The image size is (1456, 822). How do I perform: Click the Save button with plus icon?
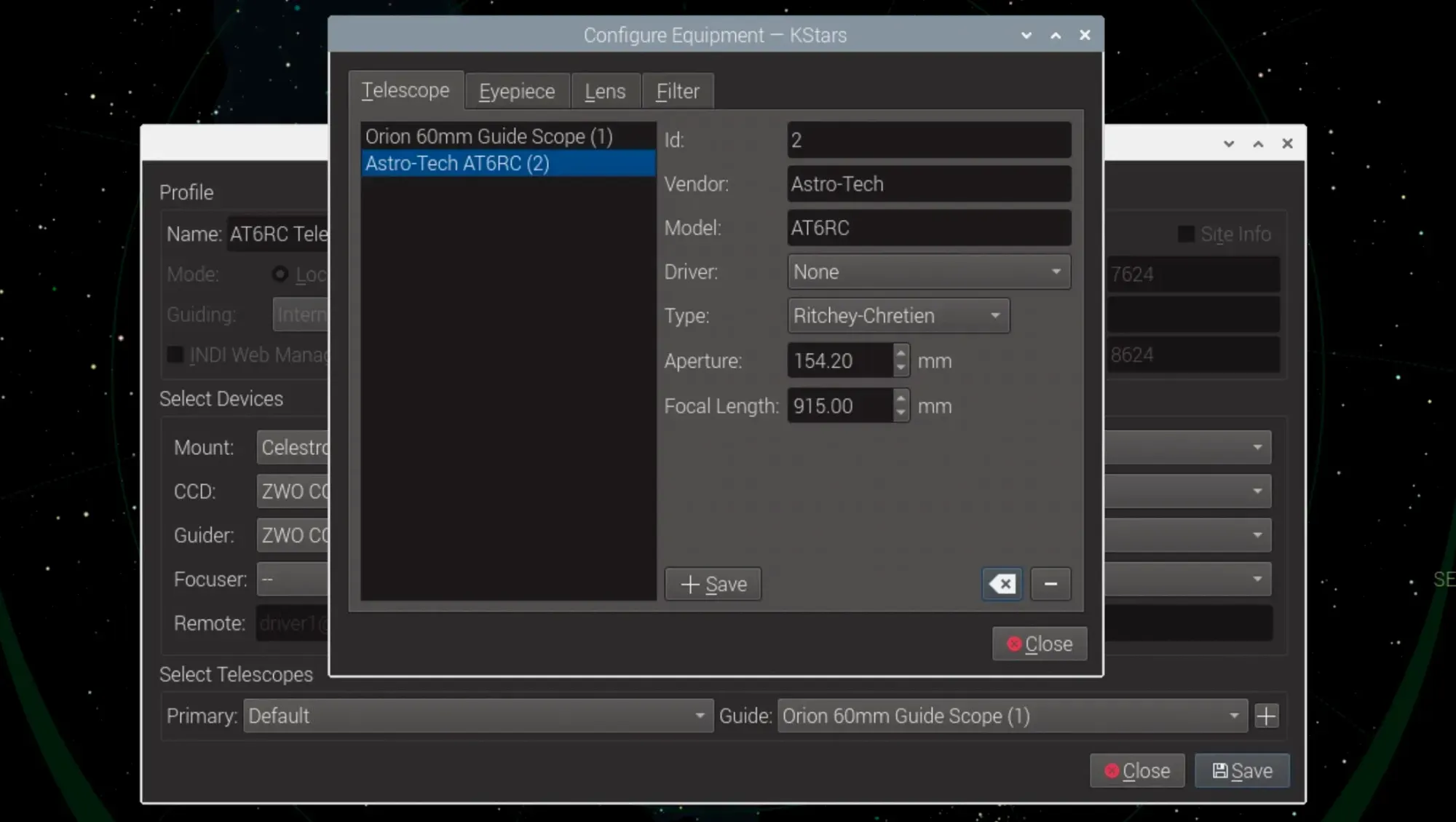coord(713,584)
